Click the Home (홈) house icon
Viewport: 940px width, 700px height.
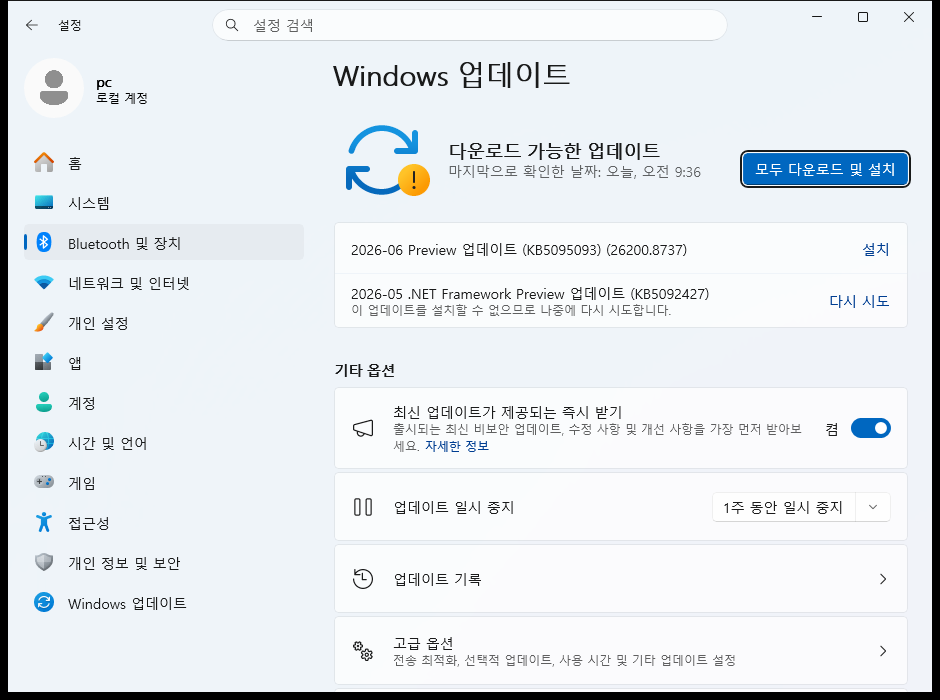(x=44, y=162)
